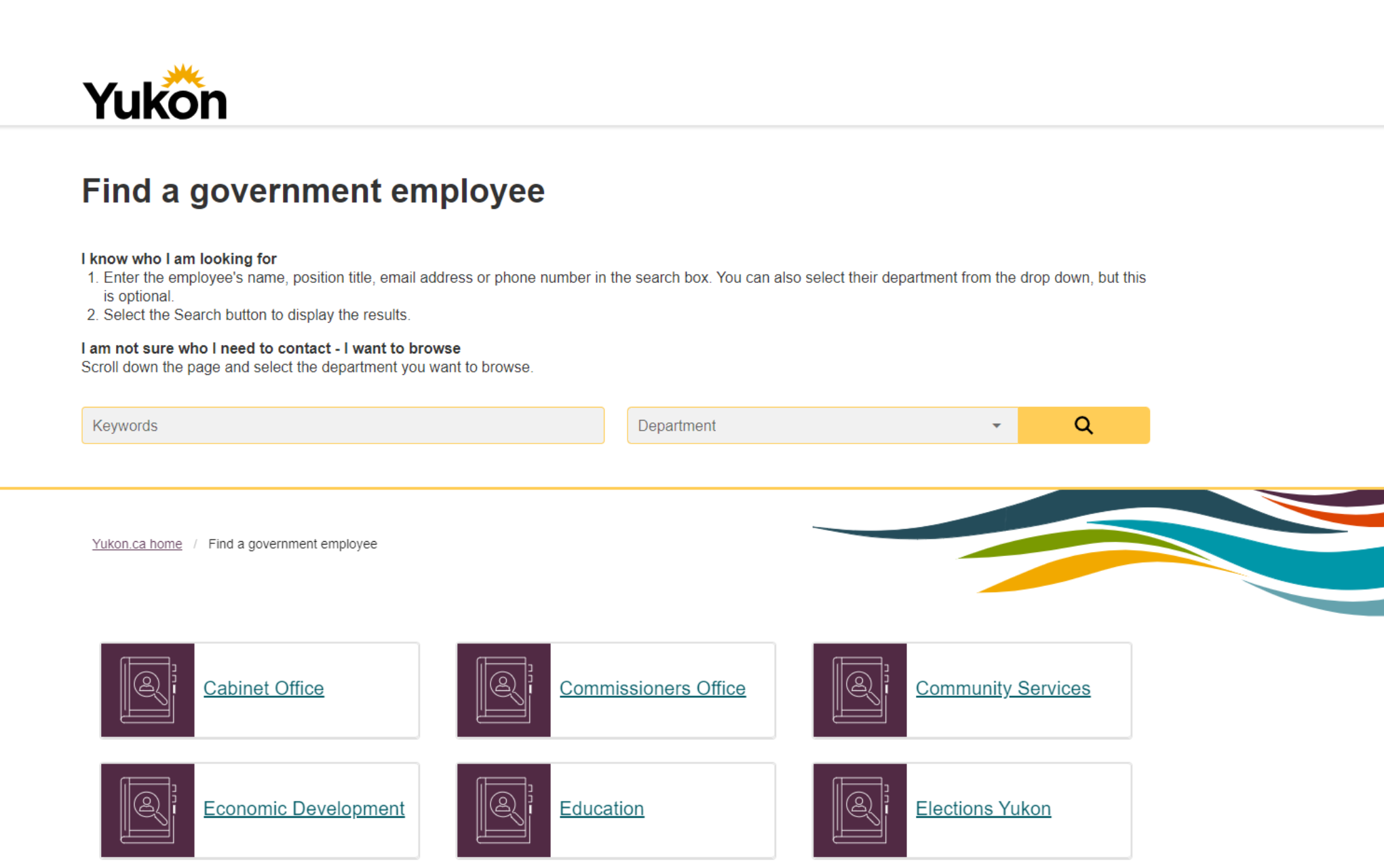The image size is (1384, 868).
Task: Click the Economic Development directory icon
Action: point(148,810)
